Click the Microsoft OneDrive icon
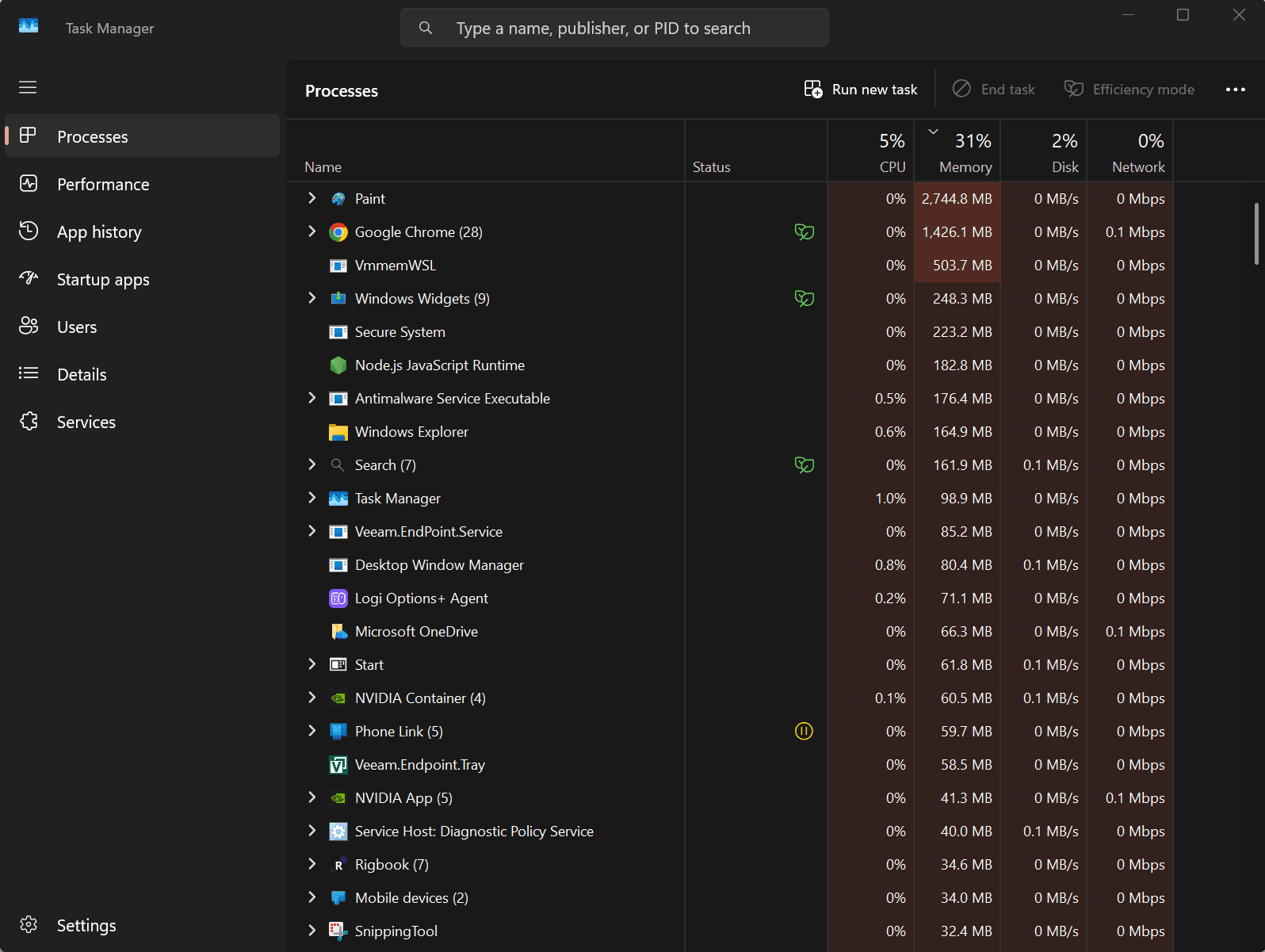Screen dimensions: 1265x952 point(338,632)
